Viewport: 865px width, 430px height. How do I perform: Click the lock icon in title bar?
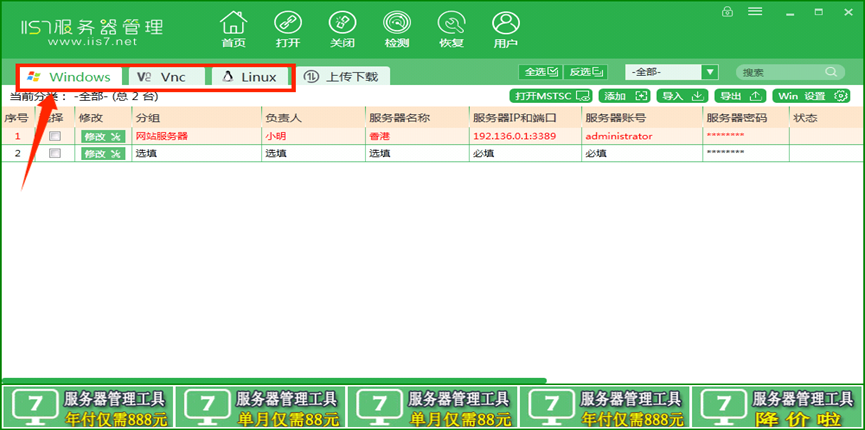pyautogui.click(x=728, y=12)
